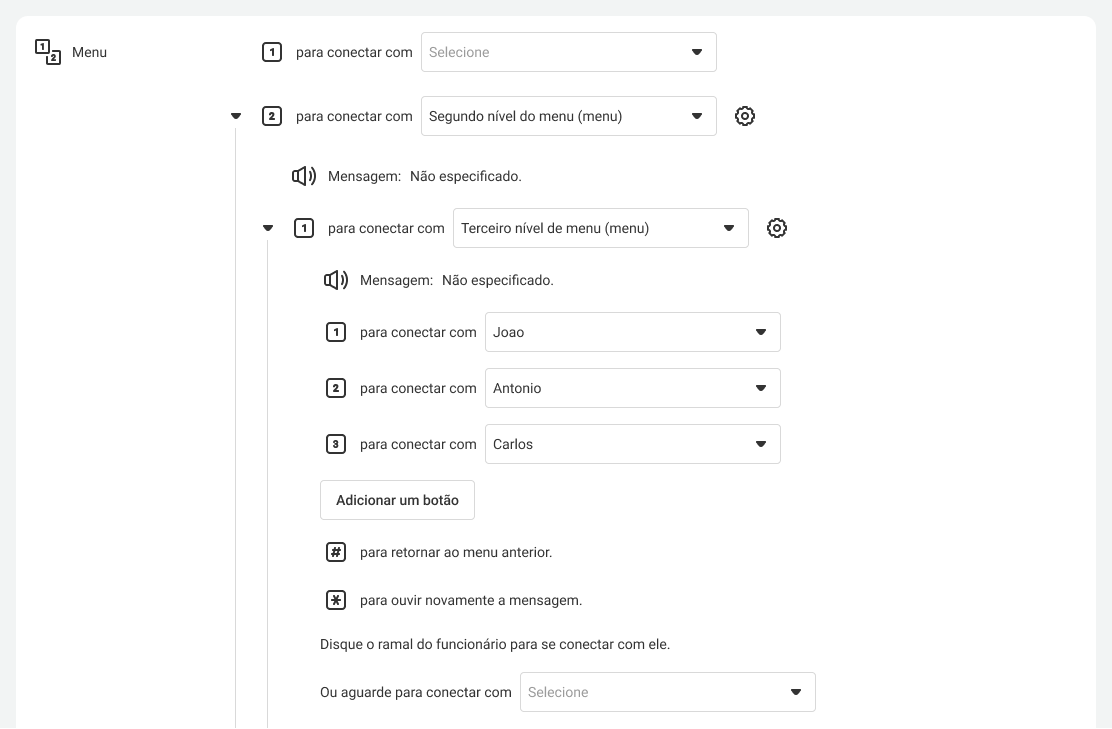1112x729 pixels.
Task: Open the Antonio dropdown
Action: pyautogui.click(x=632, y=388)
